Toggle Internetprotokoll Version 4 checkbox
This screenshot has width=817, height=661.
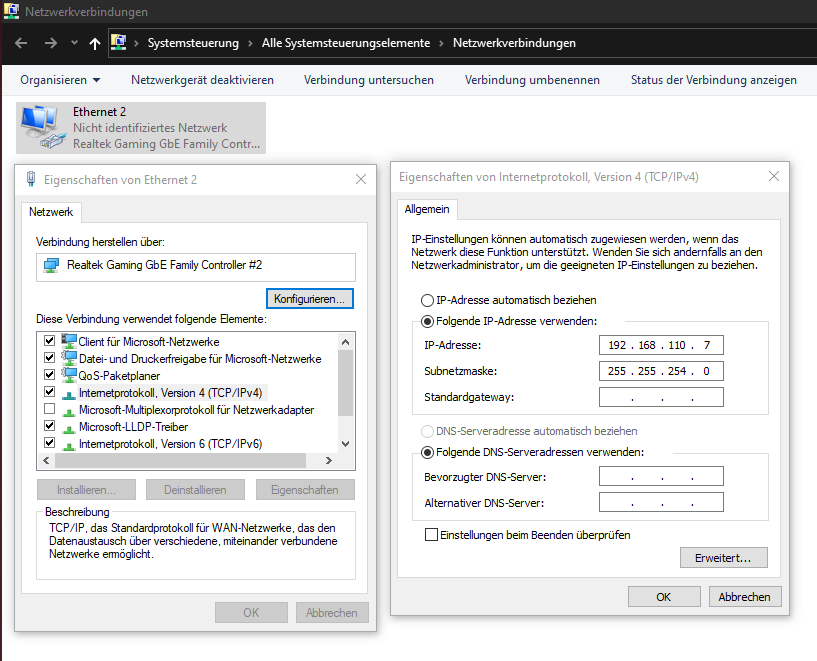pos(49,391)
